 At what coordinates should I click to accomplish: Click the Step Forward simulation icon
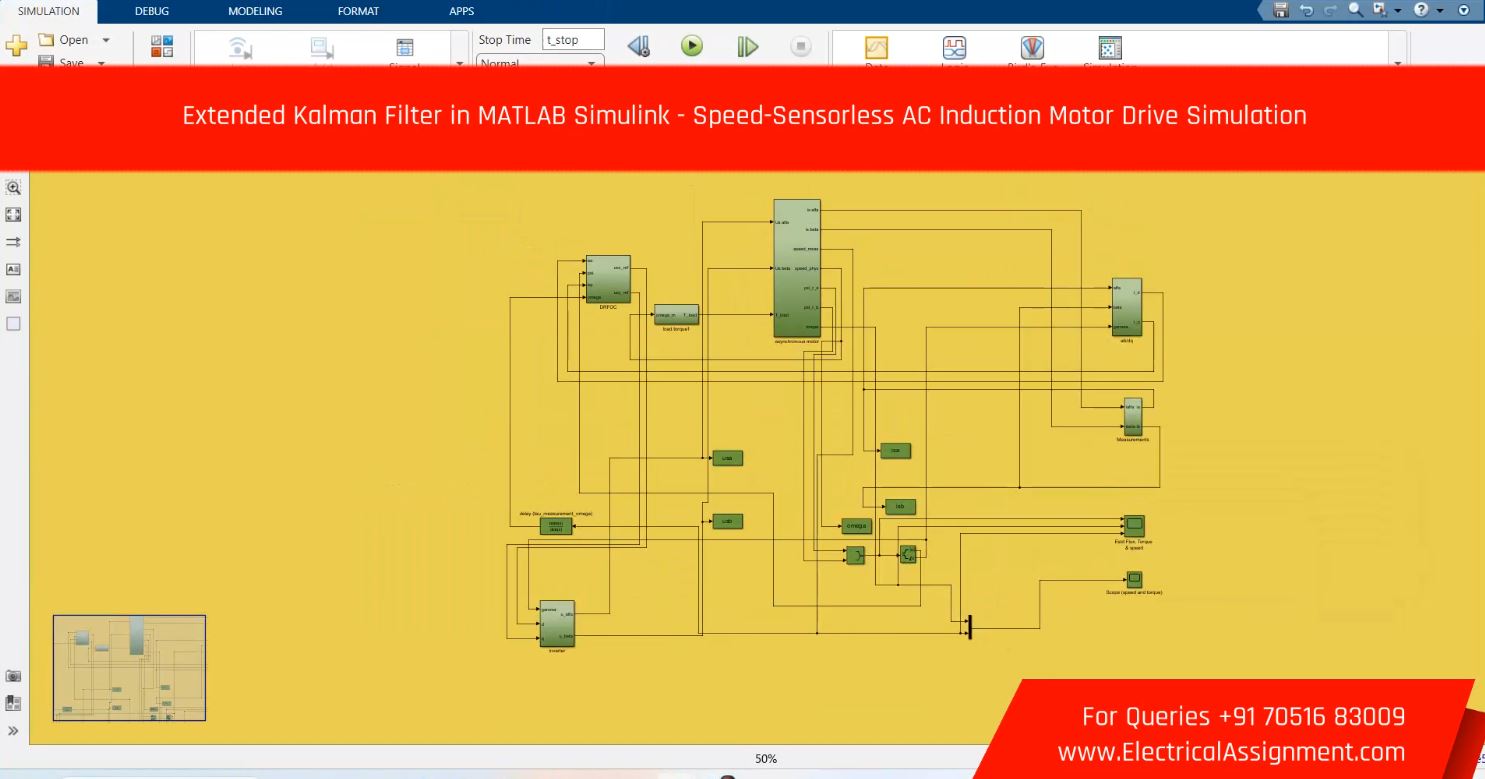tap(747, 46)
